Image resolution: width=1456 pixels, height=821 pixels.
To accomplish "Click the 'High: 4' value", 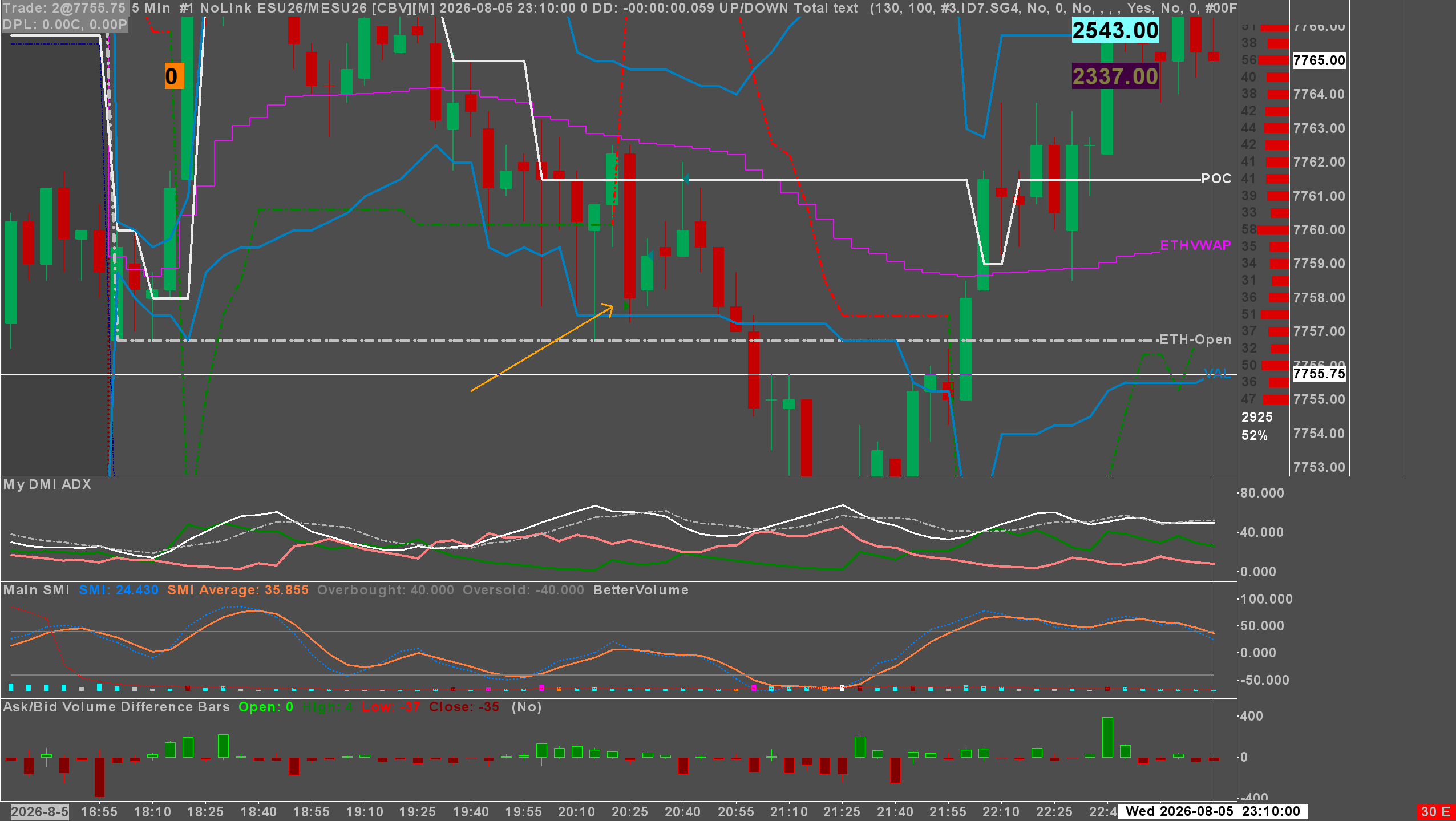I will tap(327, 707).
